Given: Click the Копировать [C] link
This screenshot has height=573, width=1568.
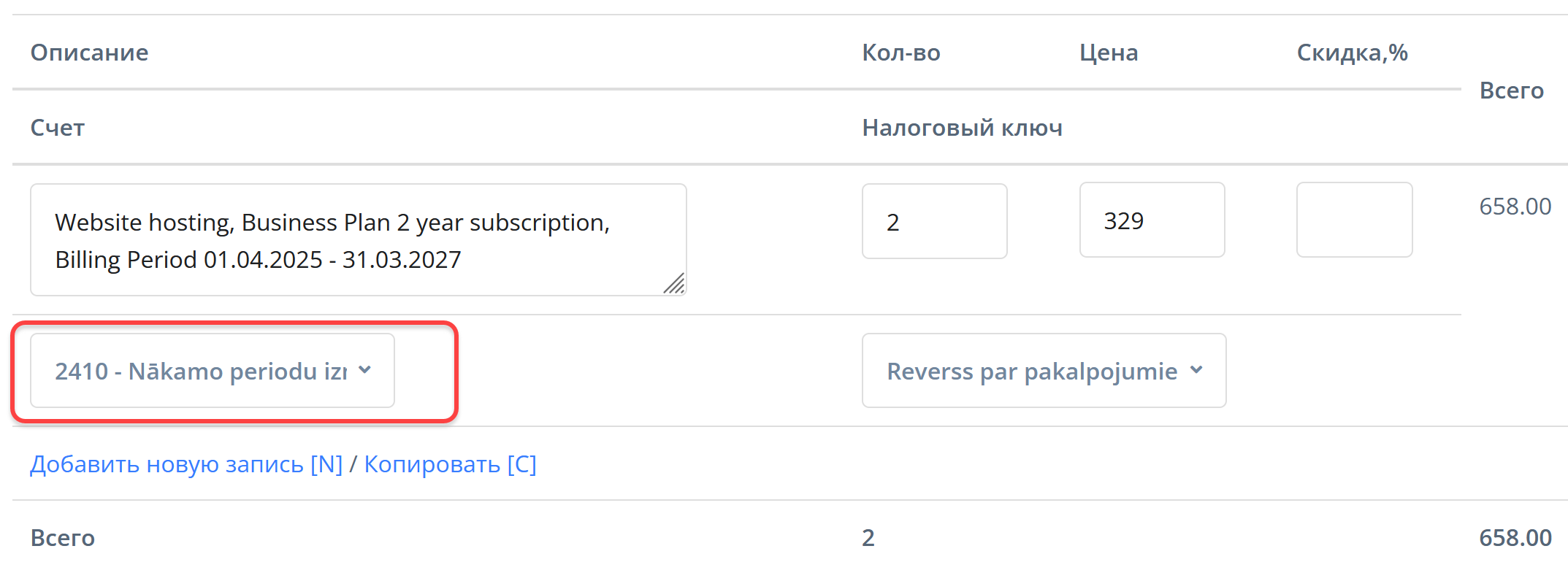Looking at the screenshot, I should [x=450, y=464].
